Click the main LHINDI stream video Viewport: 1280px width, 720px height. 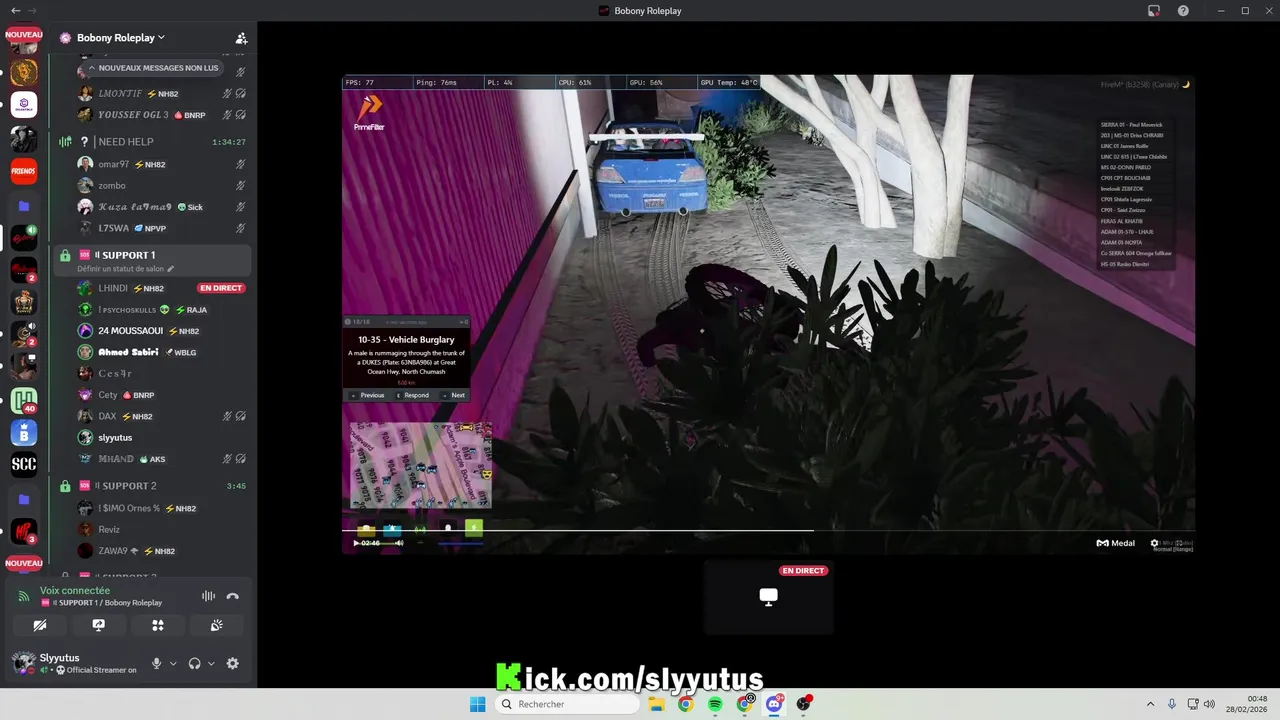768,314
